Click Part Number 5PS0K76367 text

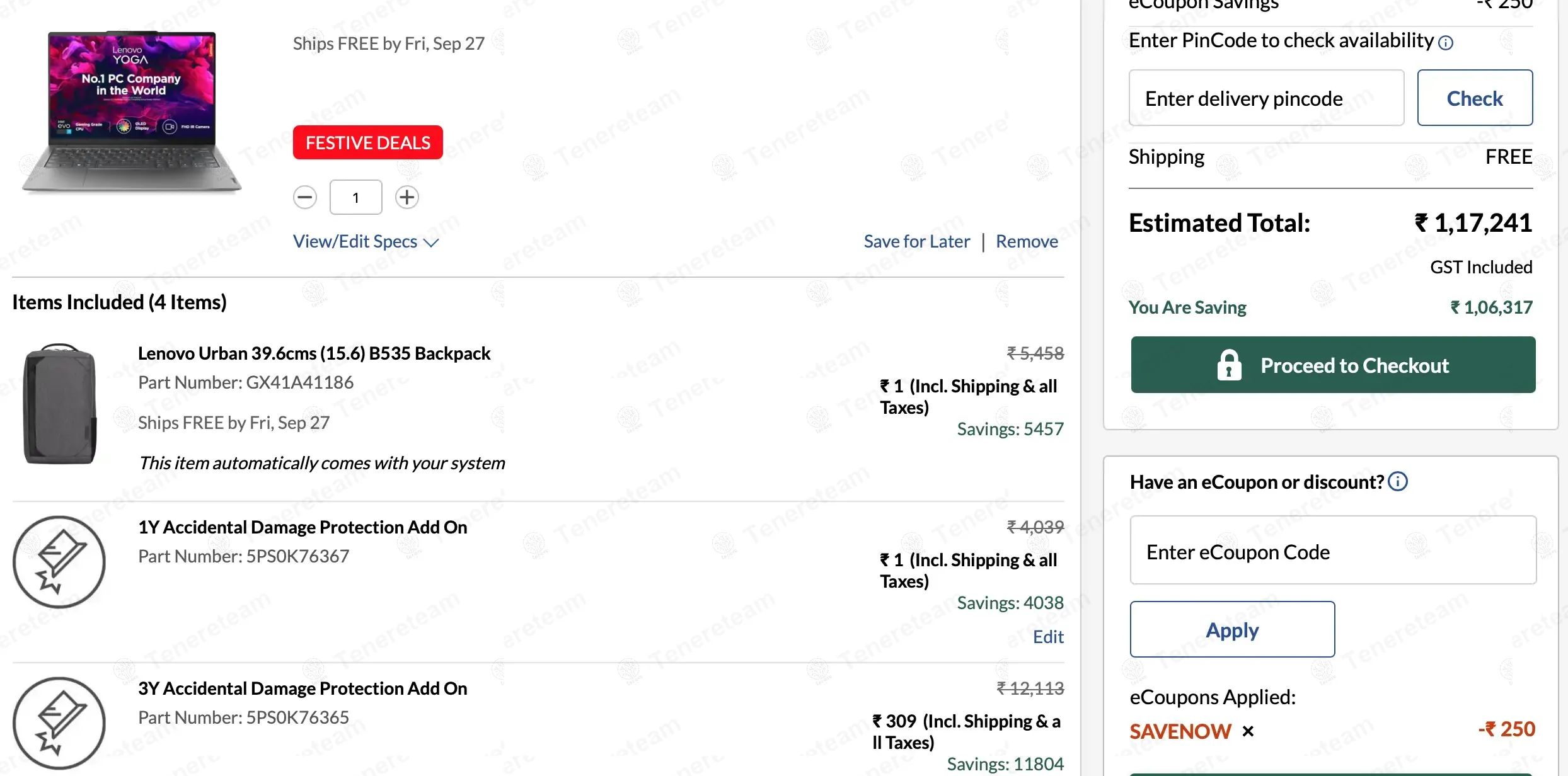click(x=243, y=557)
